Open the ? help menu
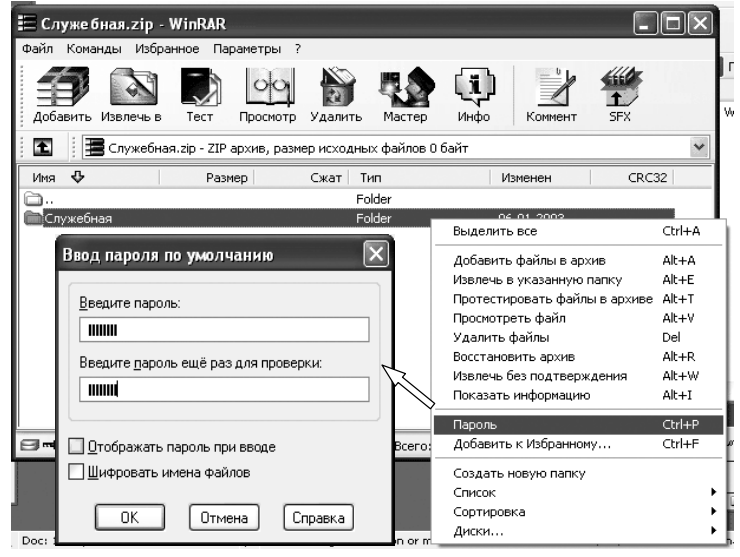The width and height of the screenshot is (740, 557). pyautogui.click(x=297, y=49)
